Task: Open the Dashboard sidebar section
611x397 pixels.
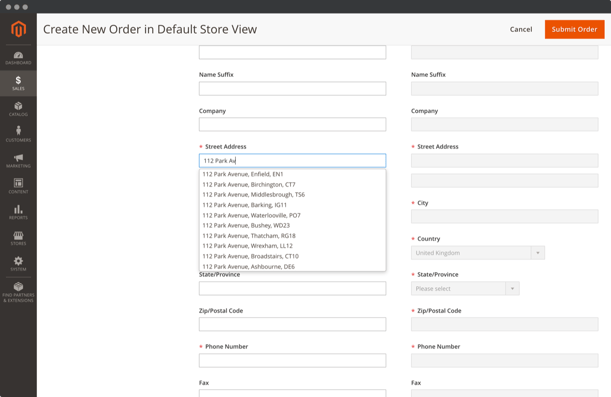Action: (18, 58)
